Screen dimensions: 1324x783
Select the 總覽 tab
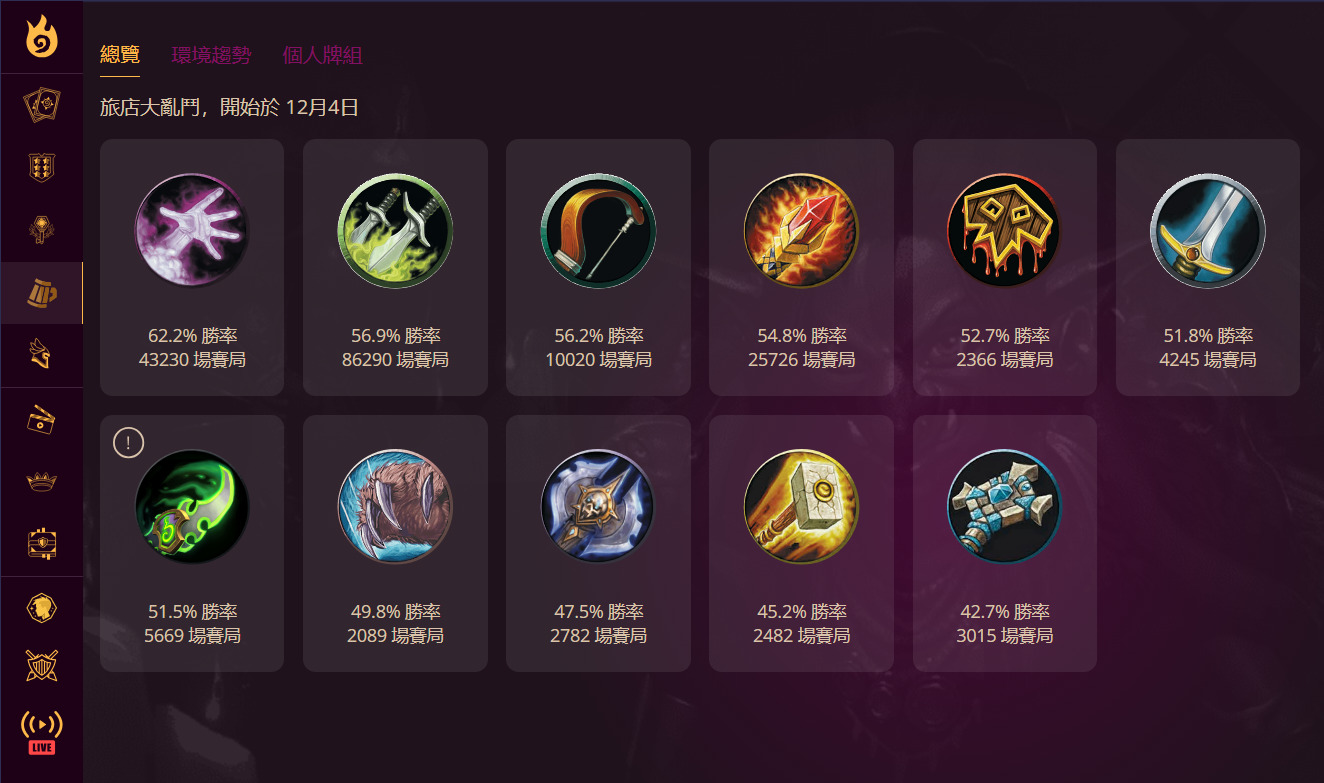120,56
